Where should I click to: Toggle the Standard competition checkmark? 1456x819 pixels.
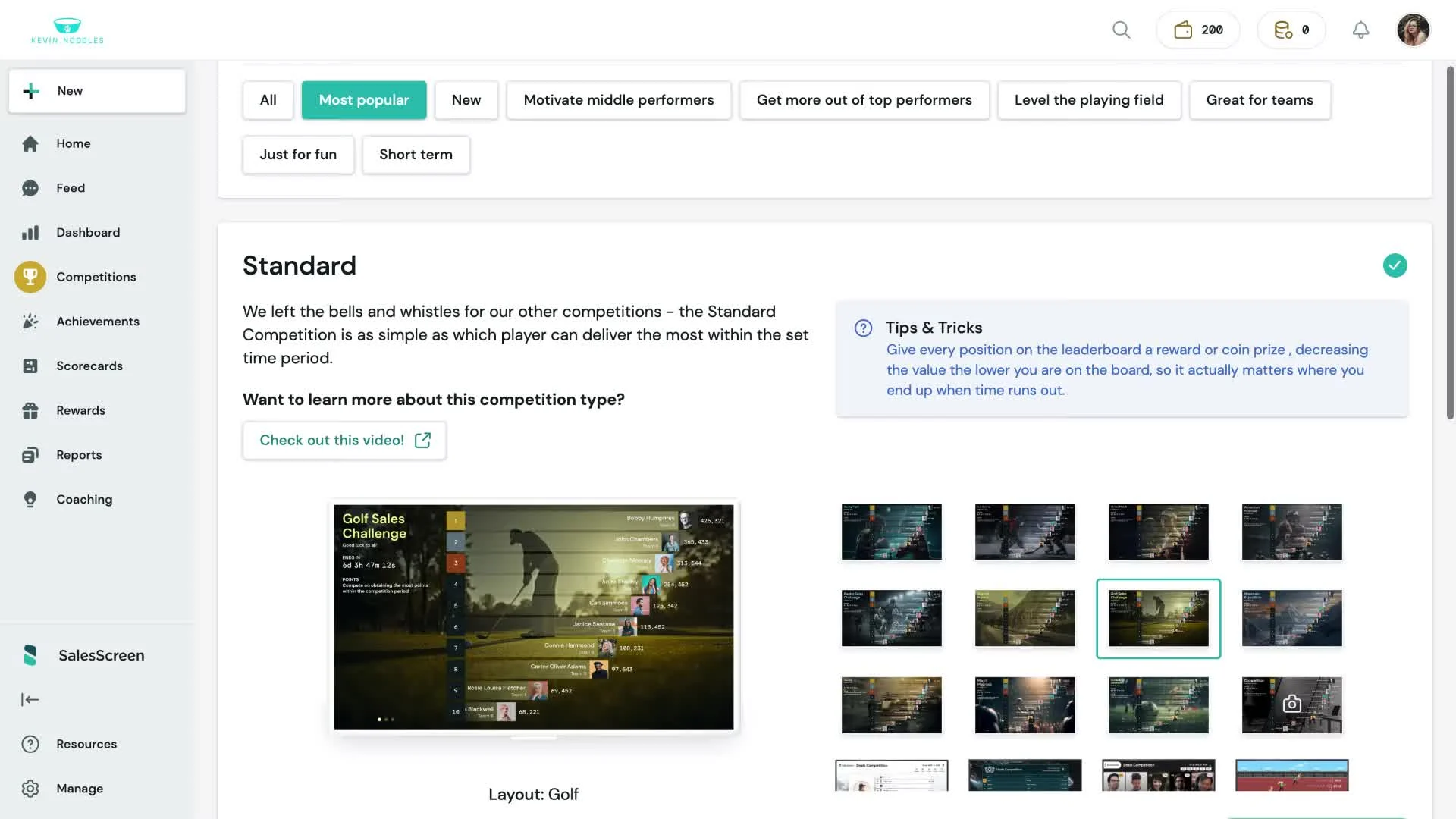(x=1395, y=265)
